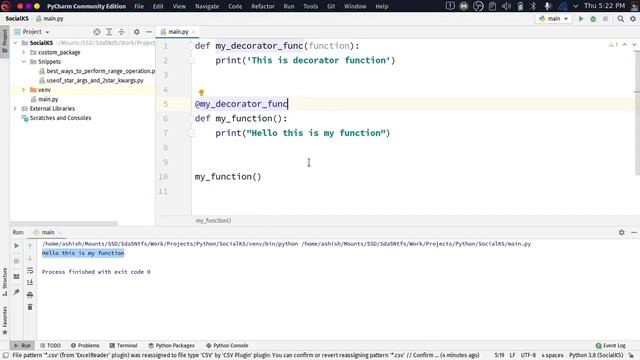Toggle Favorites side tab
The height and width of the screenshot is (360, 640).
4,321
